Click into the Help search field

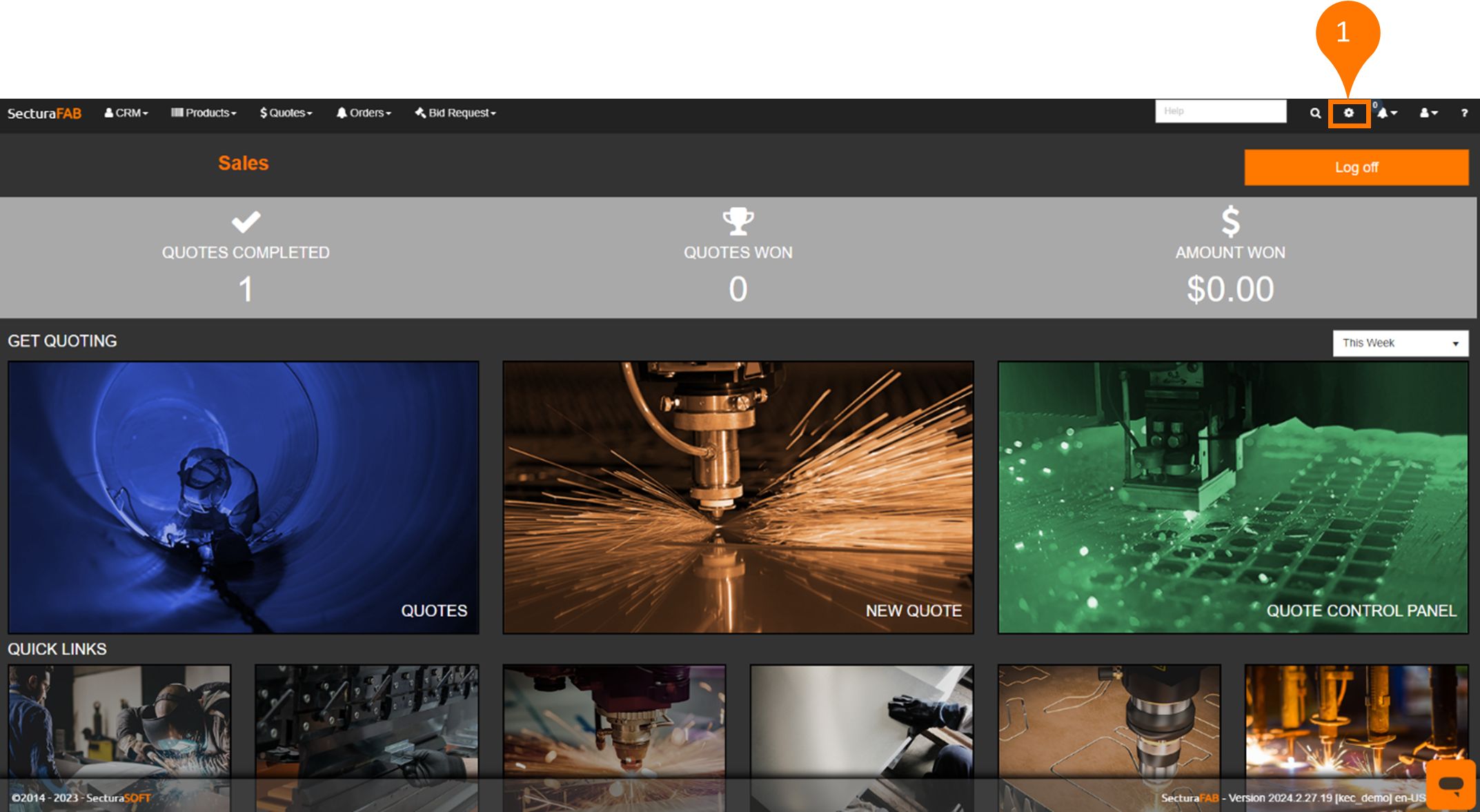[1220, 111]
